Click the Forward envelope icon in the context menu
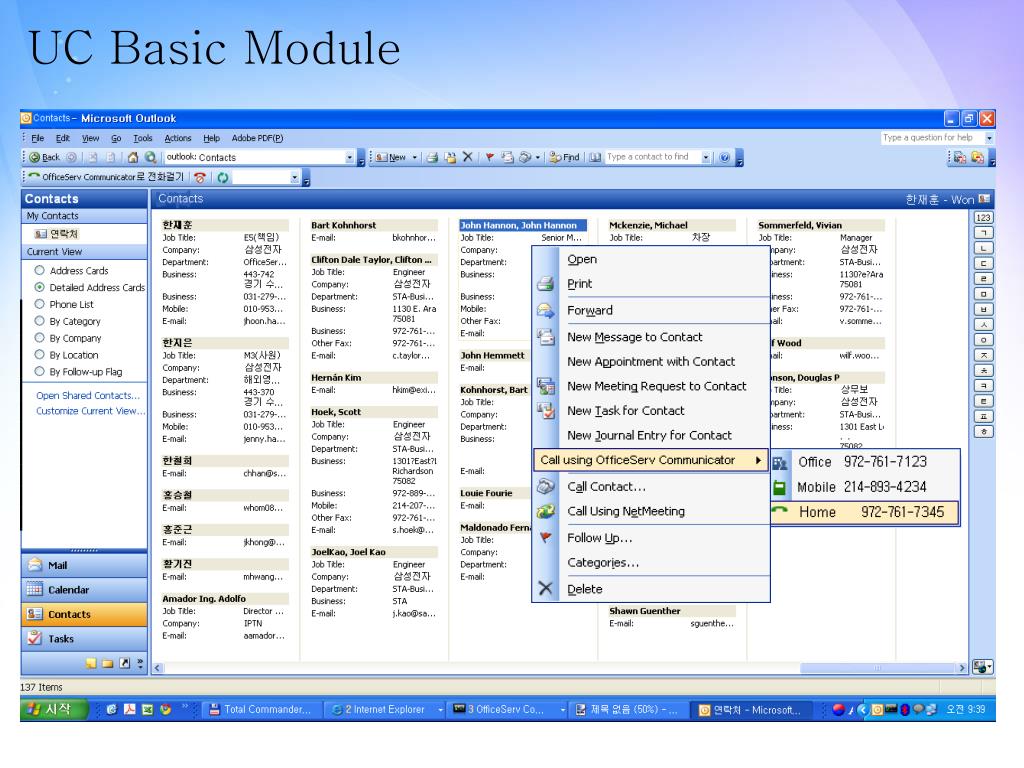This screenshot has height=768, width=1024. coord(545,311)
